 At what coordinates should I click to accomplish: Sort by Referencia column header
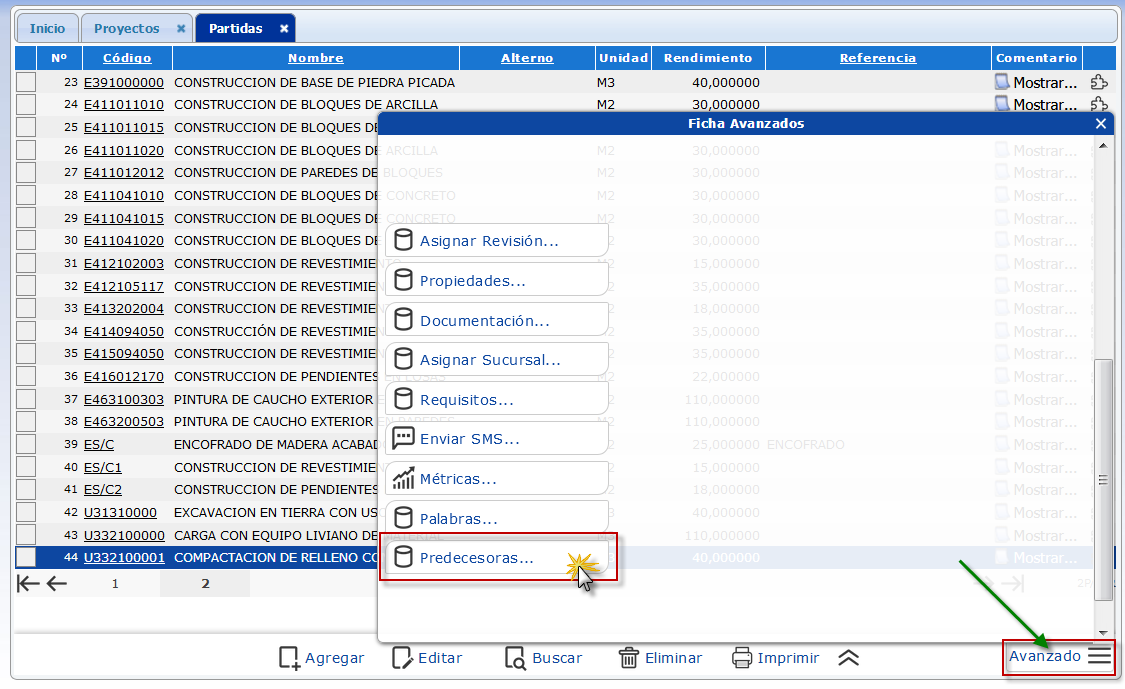click(x=878, y=58)
